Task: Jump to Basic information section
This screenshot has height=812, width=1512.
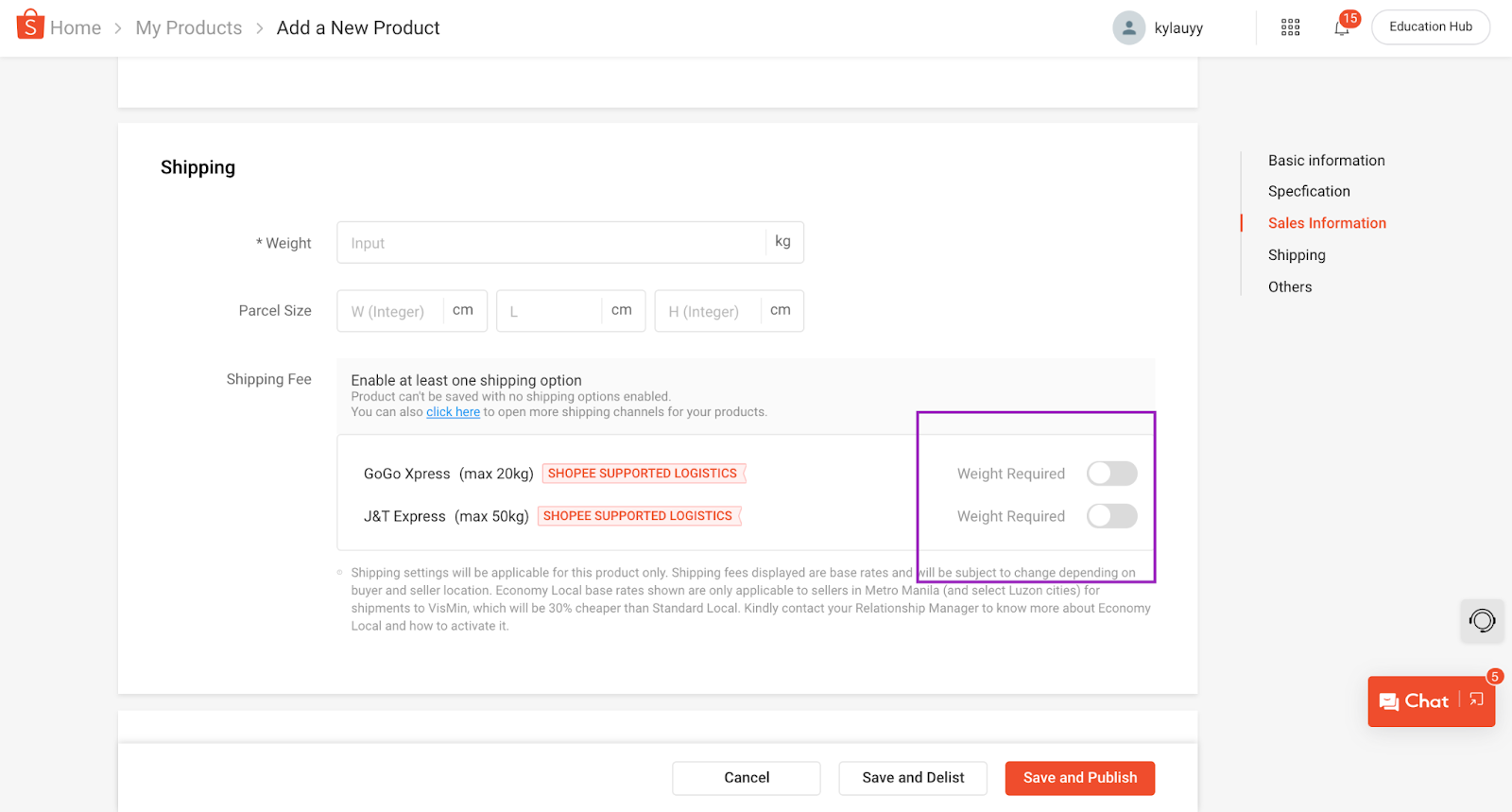Action: click(1326, 161)
